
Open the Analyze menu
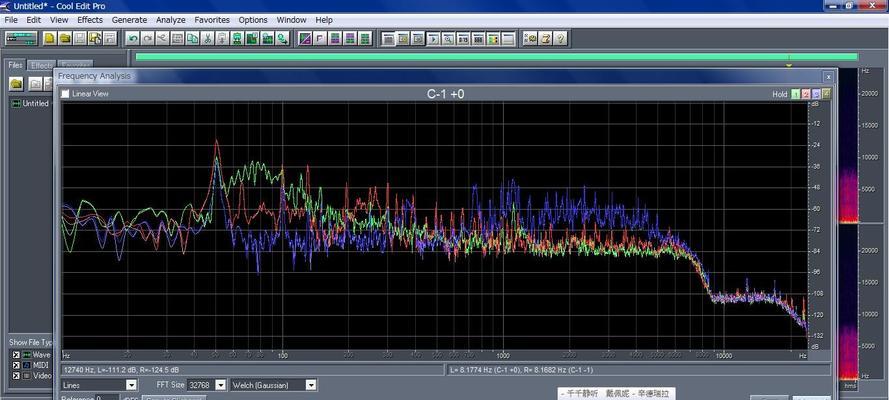click(171, 20)
